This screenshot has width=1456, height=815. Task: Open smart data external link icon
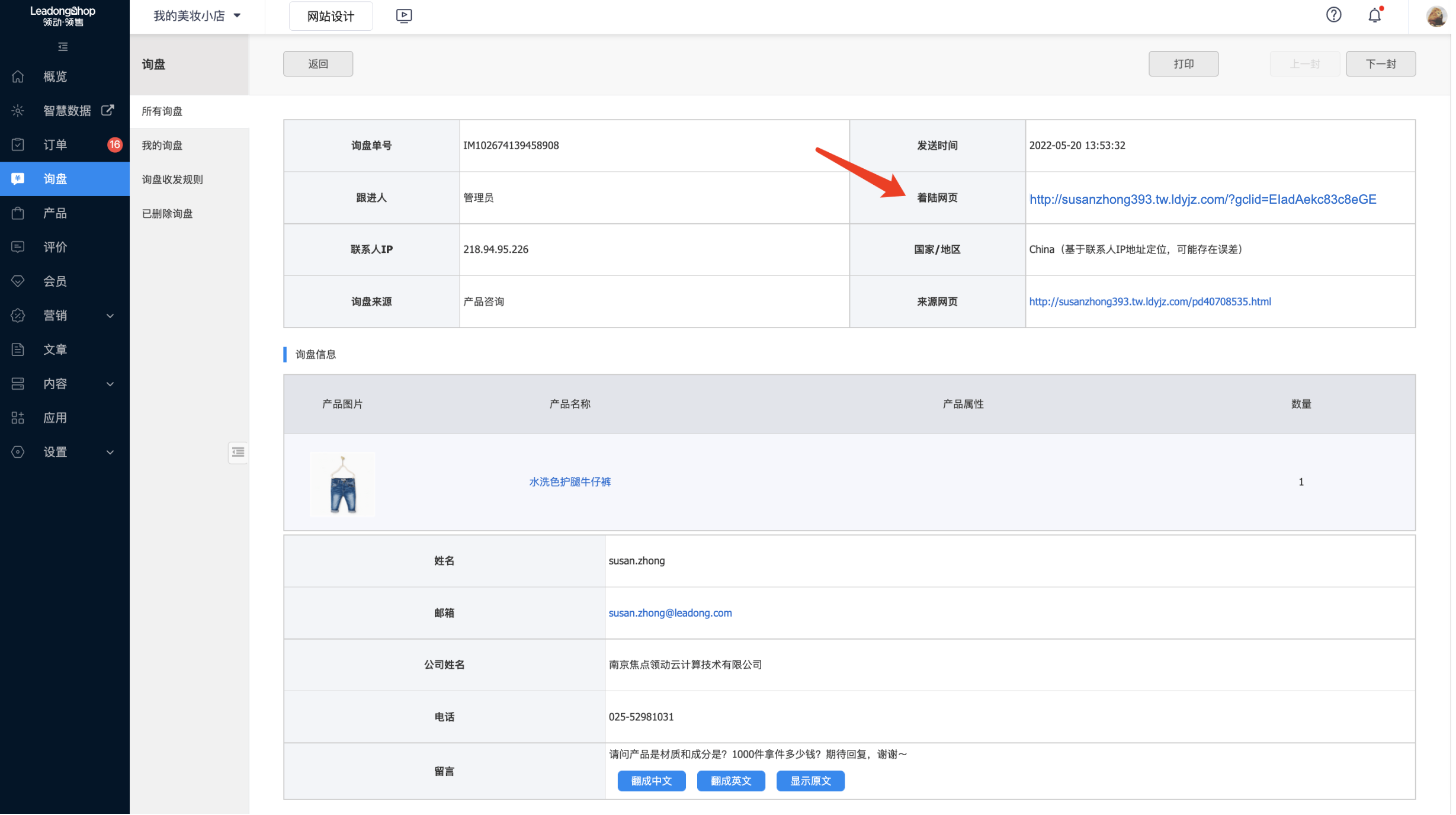click(x=108, y=110)
